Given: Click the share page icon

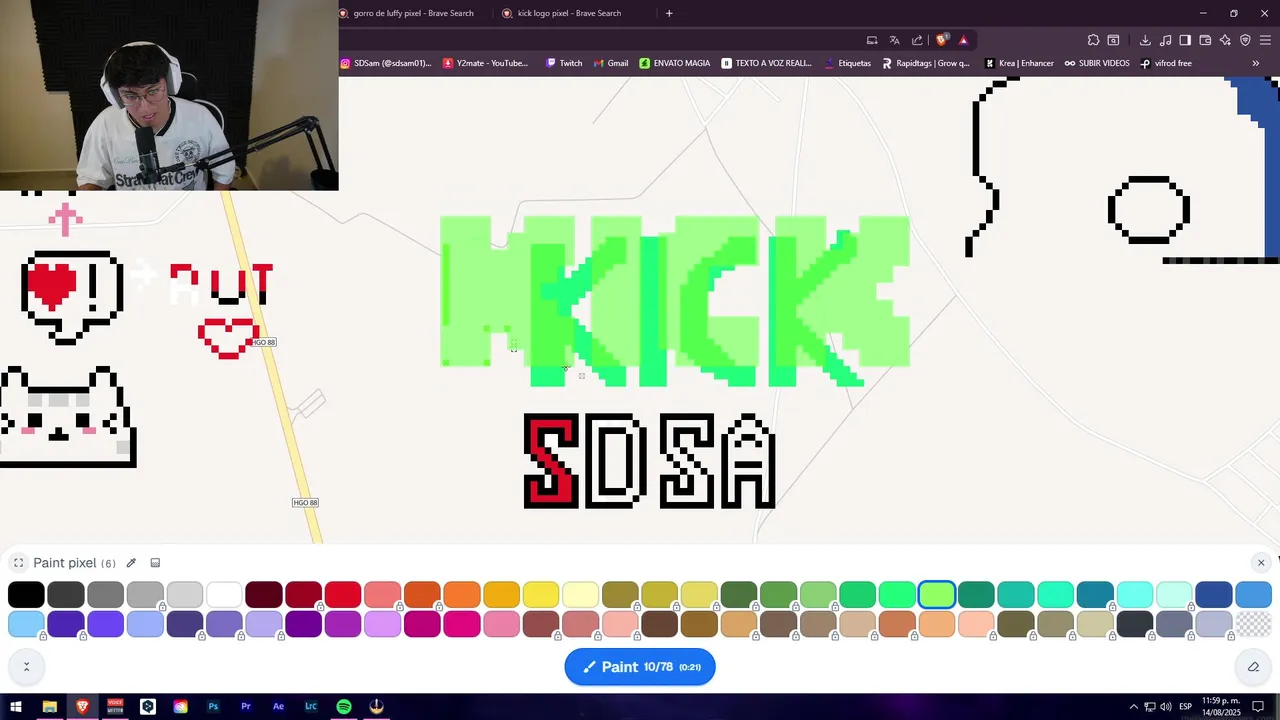Looking at the screenshot, I should coord(917,40).
